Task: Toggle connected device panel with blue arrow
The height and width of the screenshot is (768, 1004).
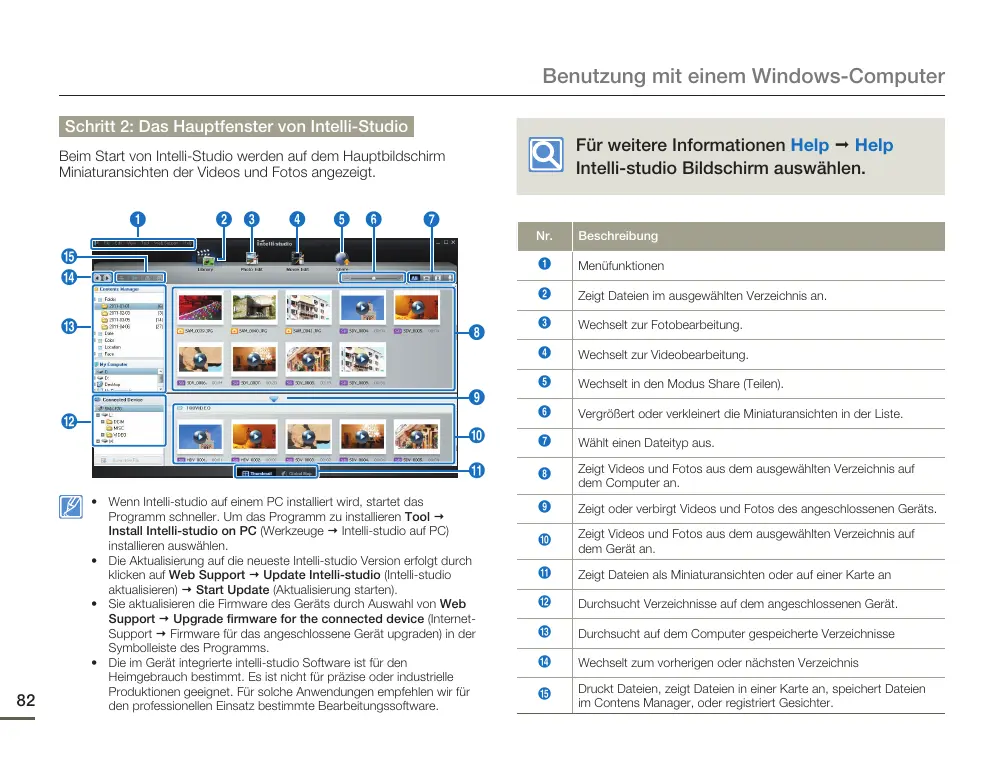Action: pyautogui.click(x=275, y=398)
